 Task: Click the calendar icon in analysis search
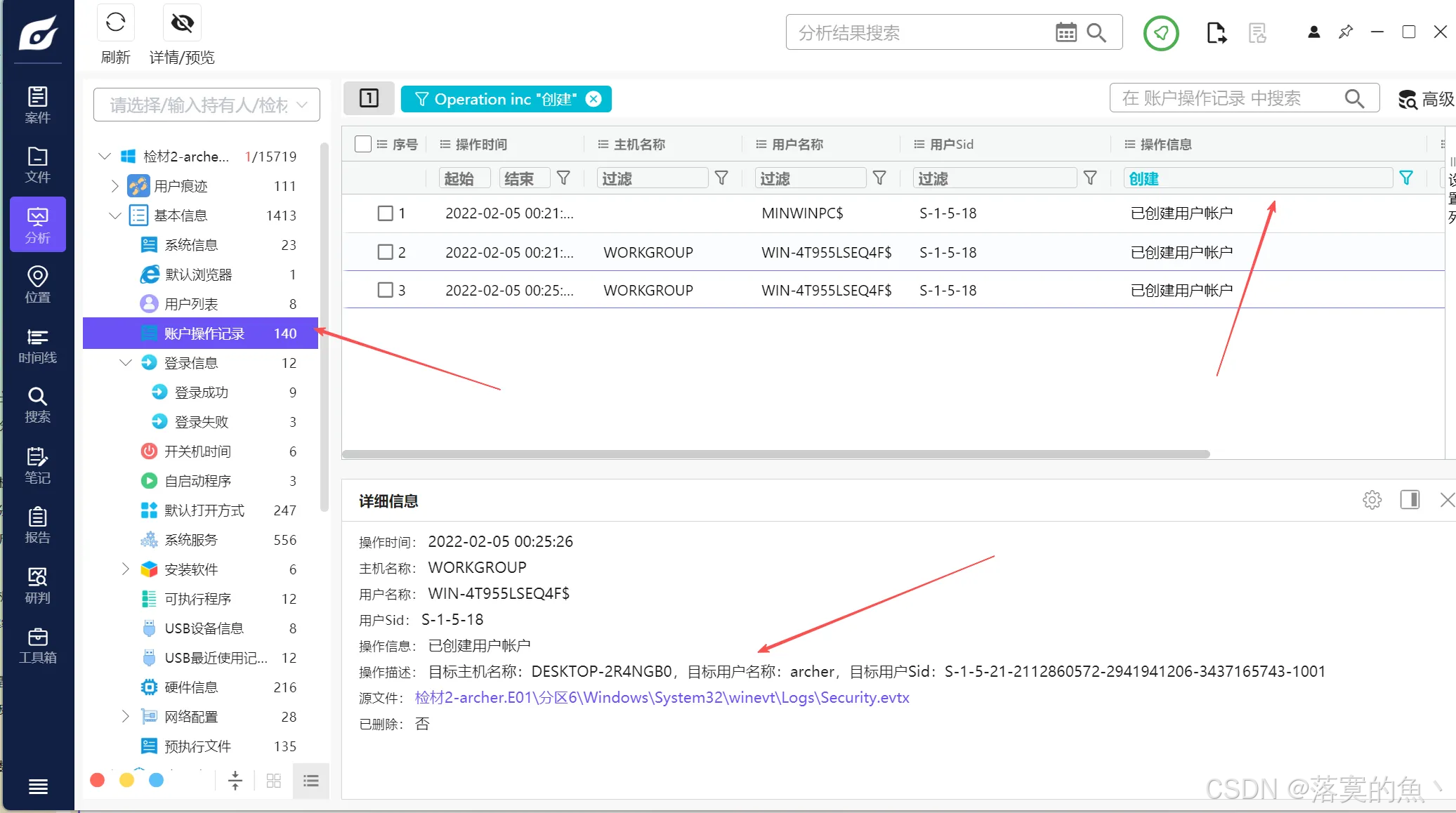pyautogui.click(x=1065, y=32)
